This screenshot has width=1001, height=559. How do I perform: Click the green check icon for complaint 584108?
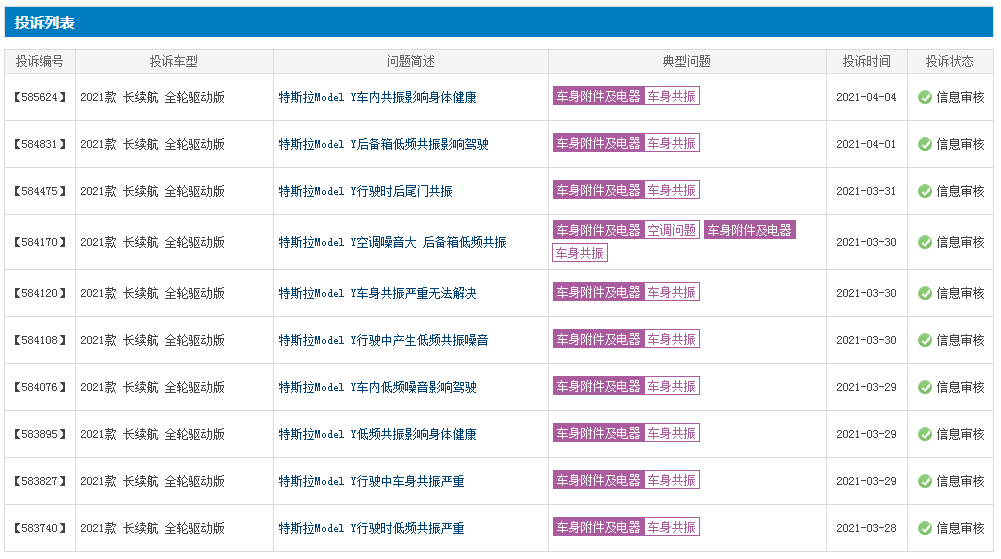pyautogui.click(x=924, y=340)
